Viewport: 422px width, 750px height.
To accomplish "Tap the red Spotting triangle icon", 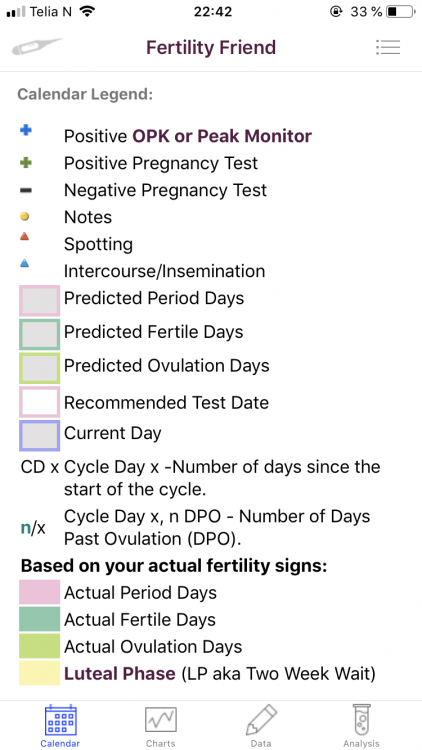I will click(25, 236).
